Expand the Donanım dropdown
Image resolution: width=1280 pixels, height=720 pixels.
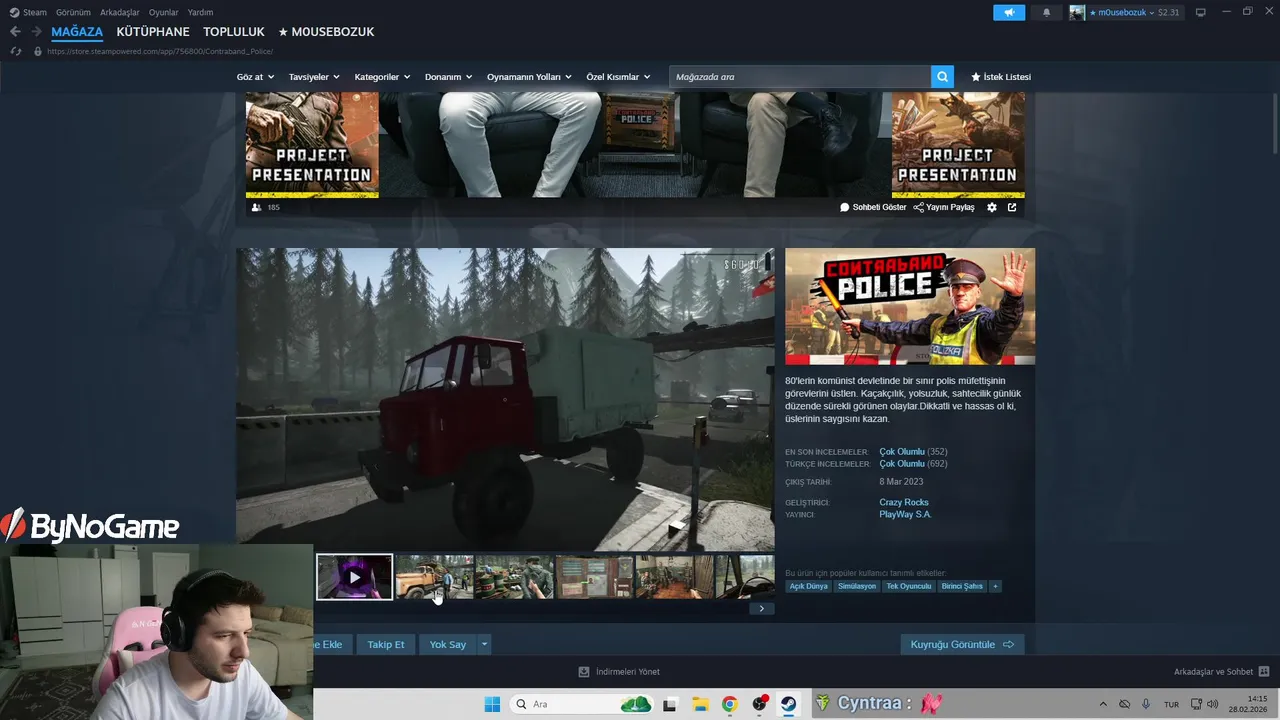[x=449, y=77]
